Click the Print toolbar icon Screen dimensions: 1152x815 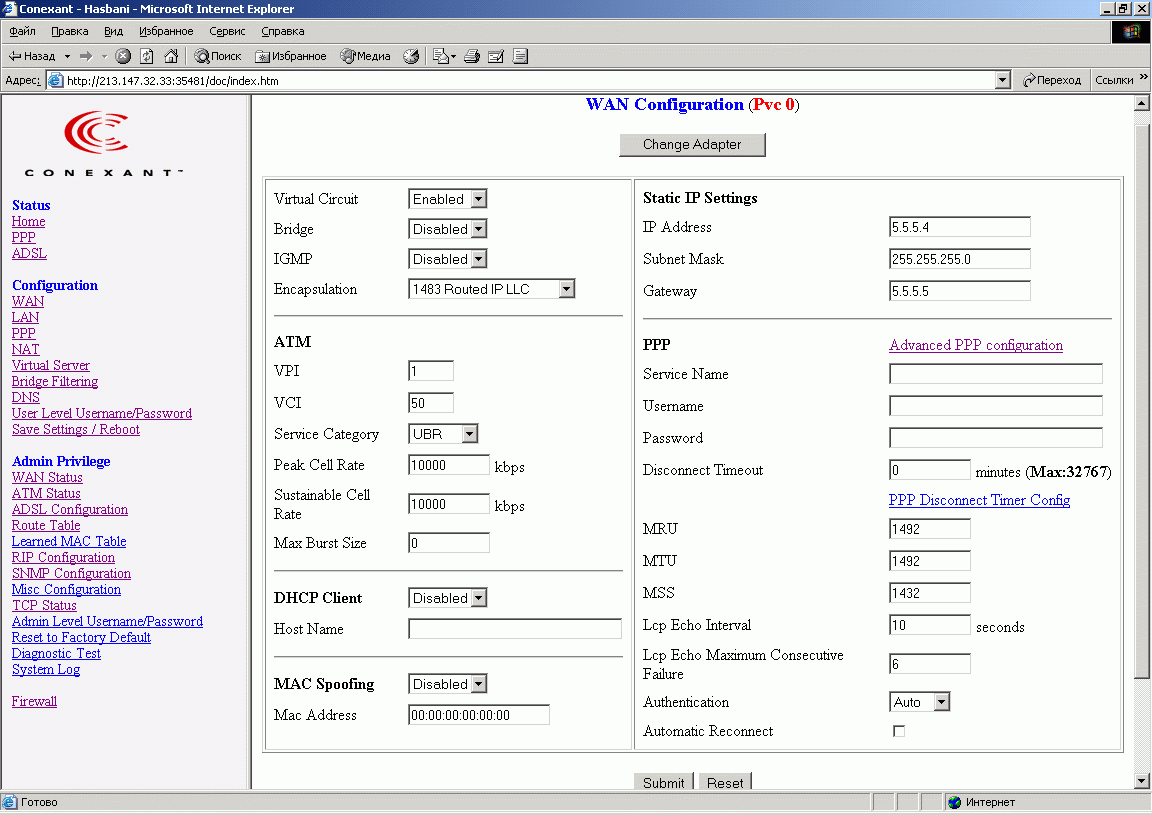[472, 56]
